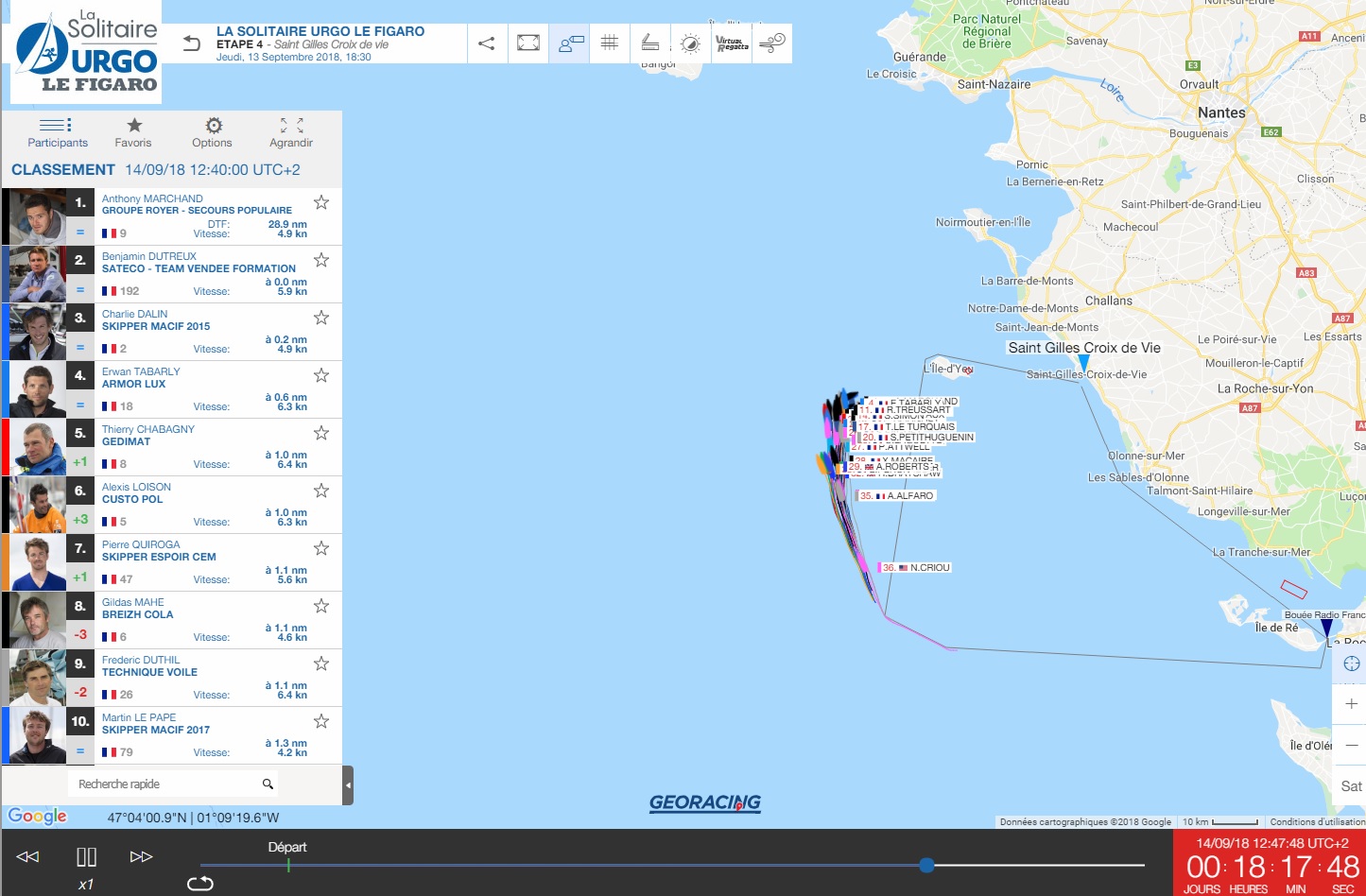Viewport: 1366px width, 896px height.
Task: Click the back arrow next to race title
Action: pyautogui.click(x=192, y=43)
